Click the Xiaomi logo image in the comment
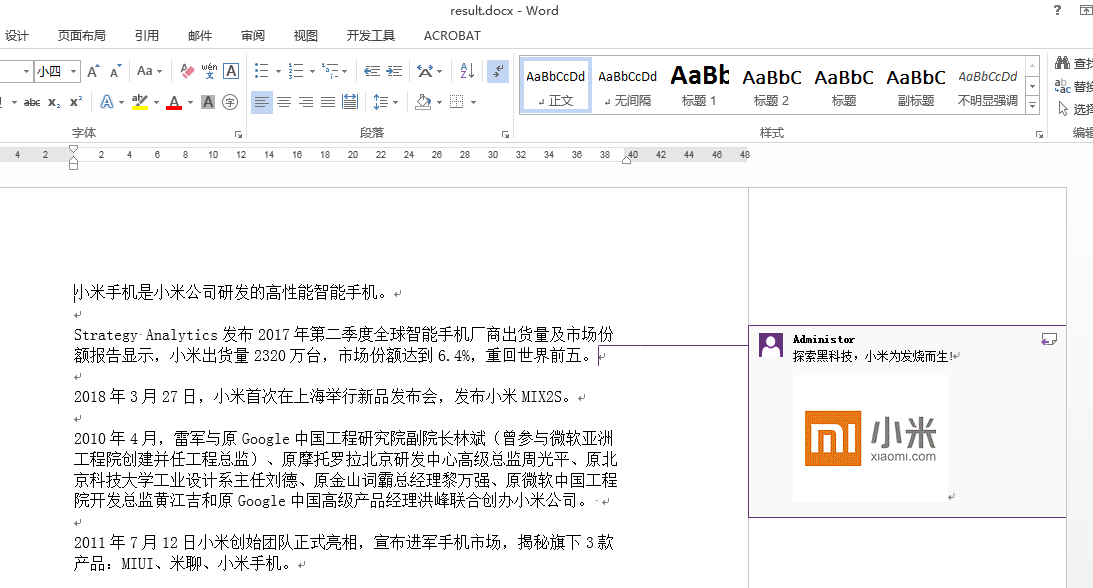This screenshot has height=588, width=1093. 870,439
